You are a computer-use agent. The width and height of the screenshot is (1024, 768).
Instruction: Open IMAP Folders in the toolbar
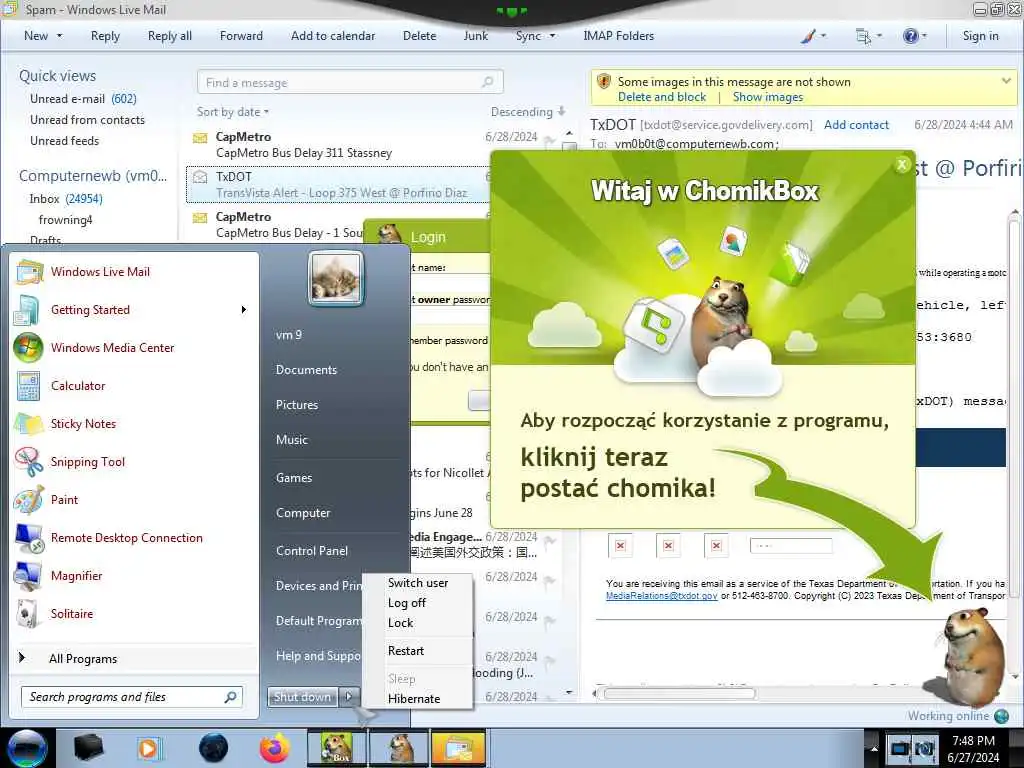(x=618, y=36)
